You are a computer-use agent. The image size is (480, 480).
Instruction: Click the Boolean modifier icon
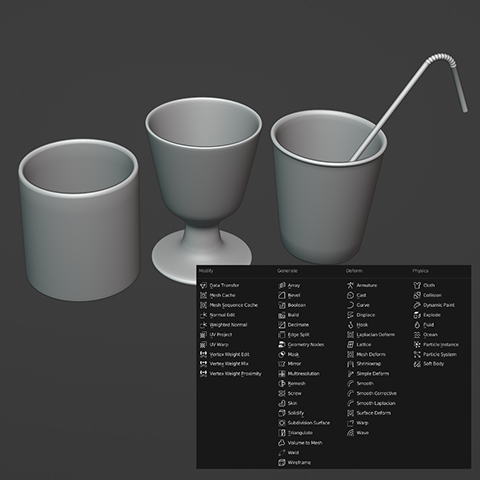click(x=282, y=305)
